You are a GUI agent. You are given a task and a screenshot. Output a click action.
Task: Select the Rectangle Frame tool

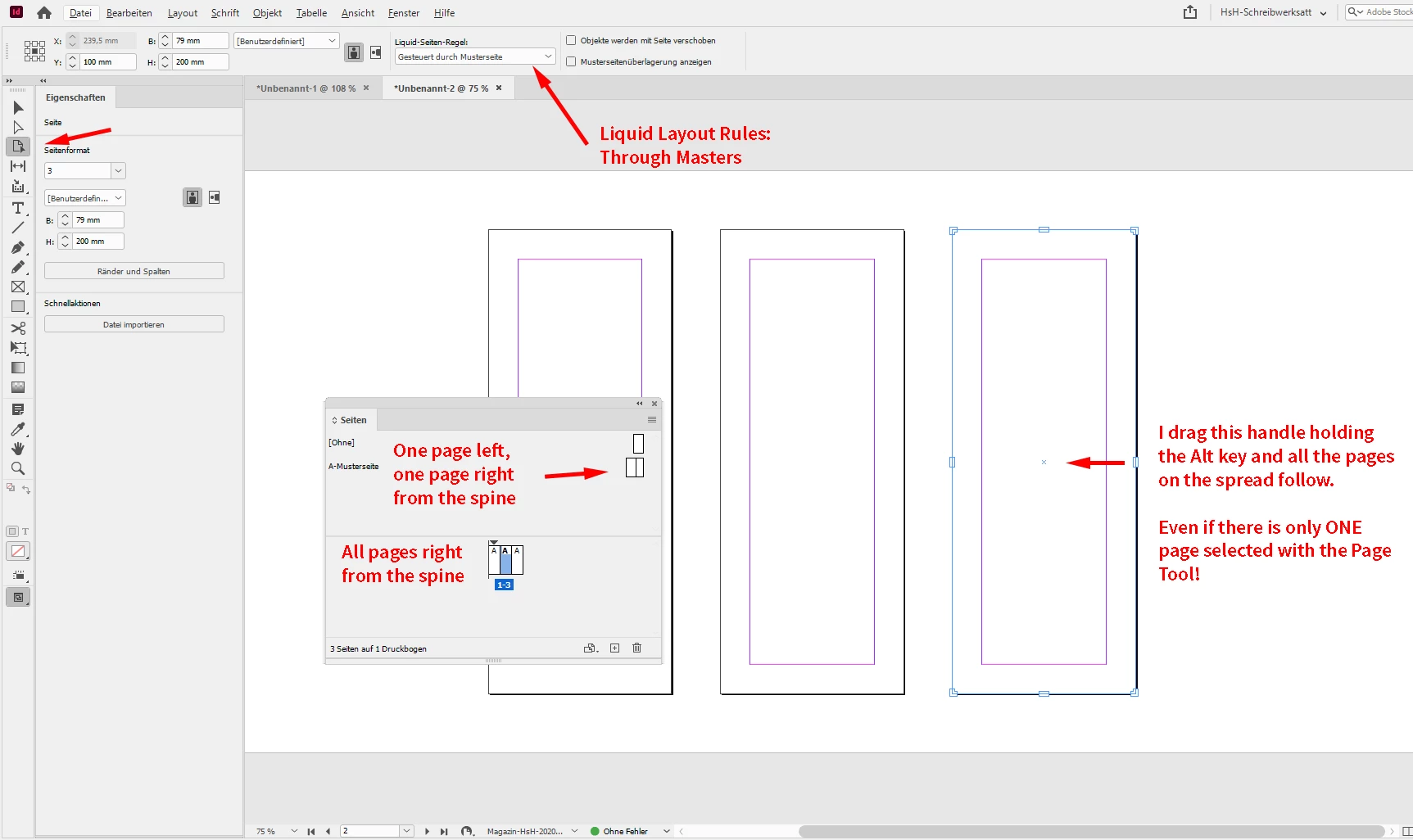18,287
